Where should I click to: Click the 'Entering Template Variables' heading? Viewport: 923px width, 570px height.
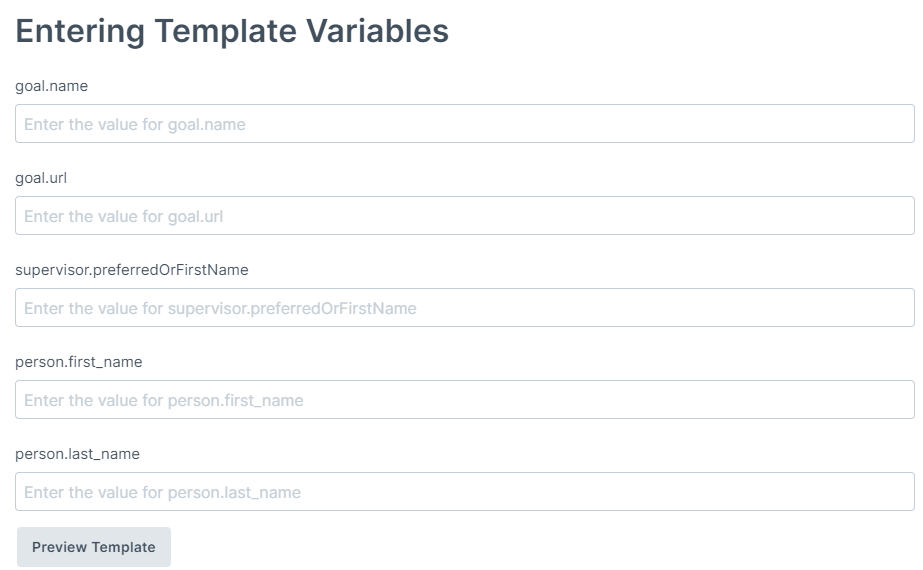232,31
